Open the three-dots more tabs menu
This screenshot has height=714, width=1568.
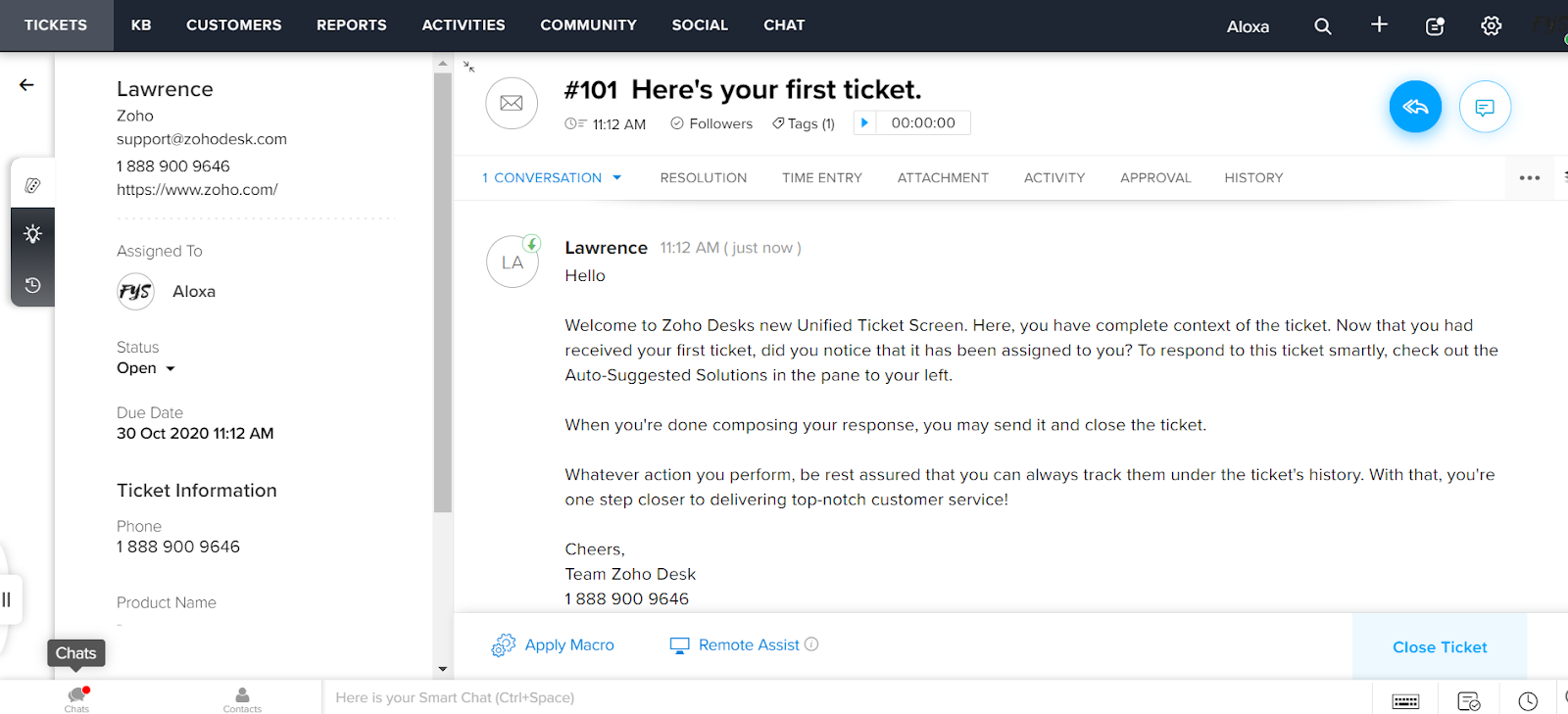pyautogui.click(x=1530, y=178)
